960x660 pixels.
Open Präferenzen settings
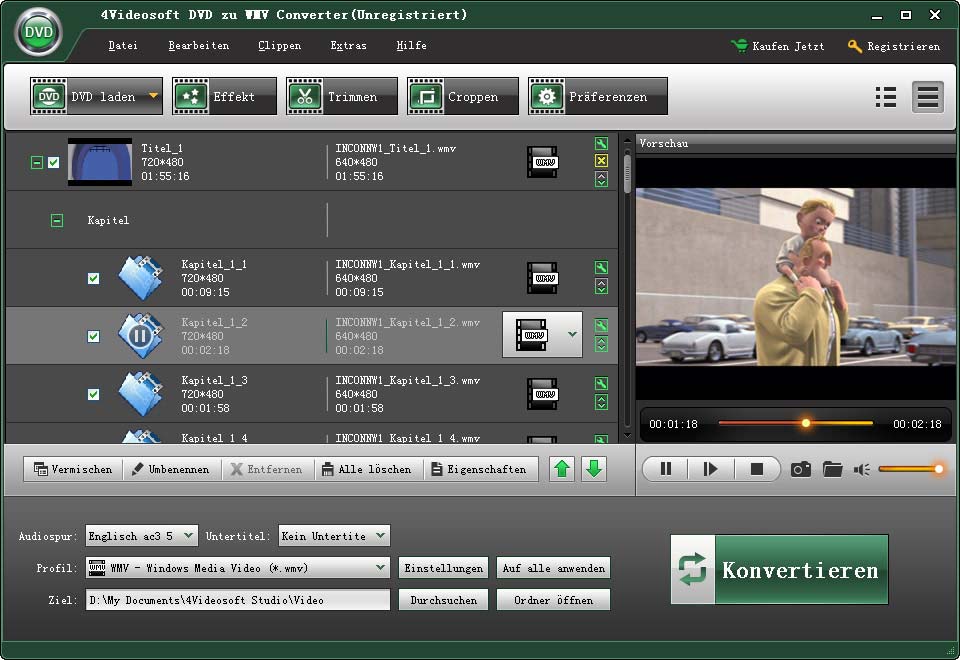[x=597, y=97]
